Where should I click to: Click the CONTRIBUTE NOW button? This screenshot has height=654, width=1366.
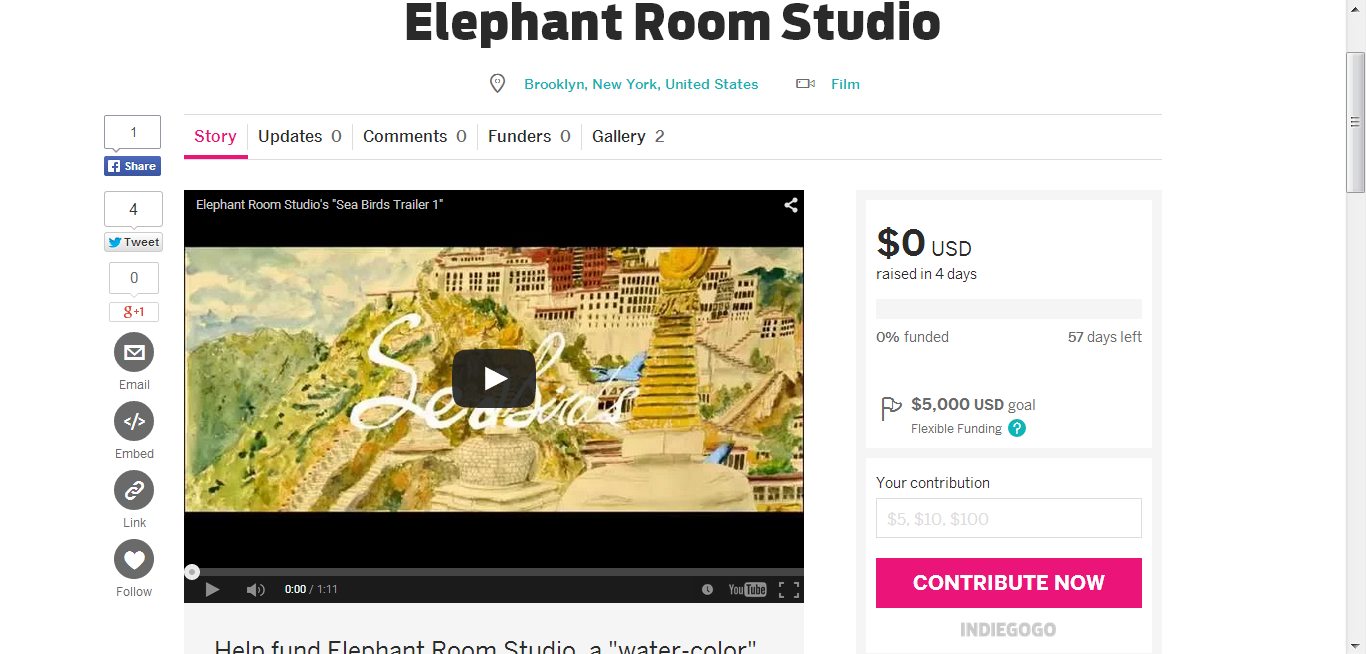[1009, 583]
